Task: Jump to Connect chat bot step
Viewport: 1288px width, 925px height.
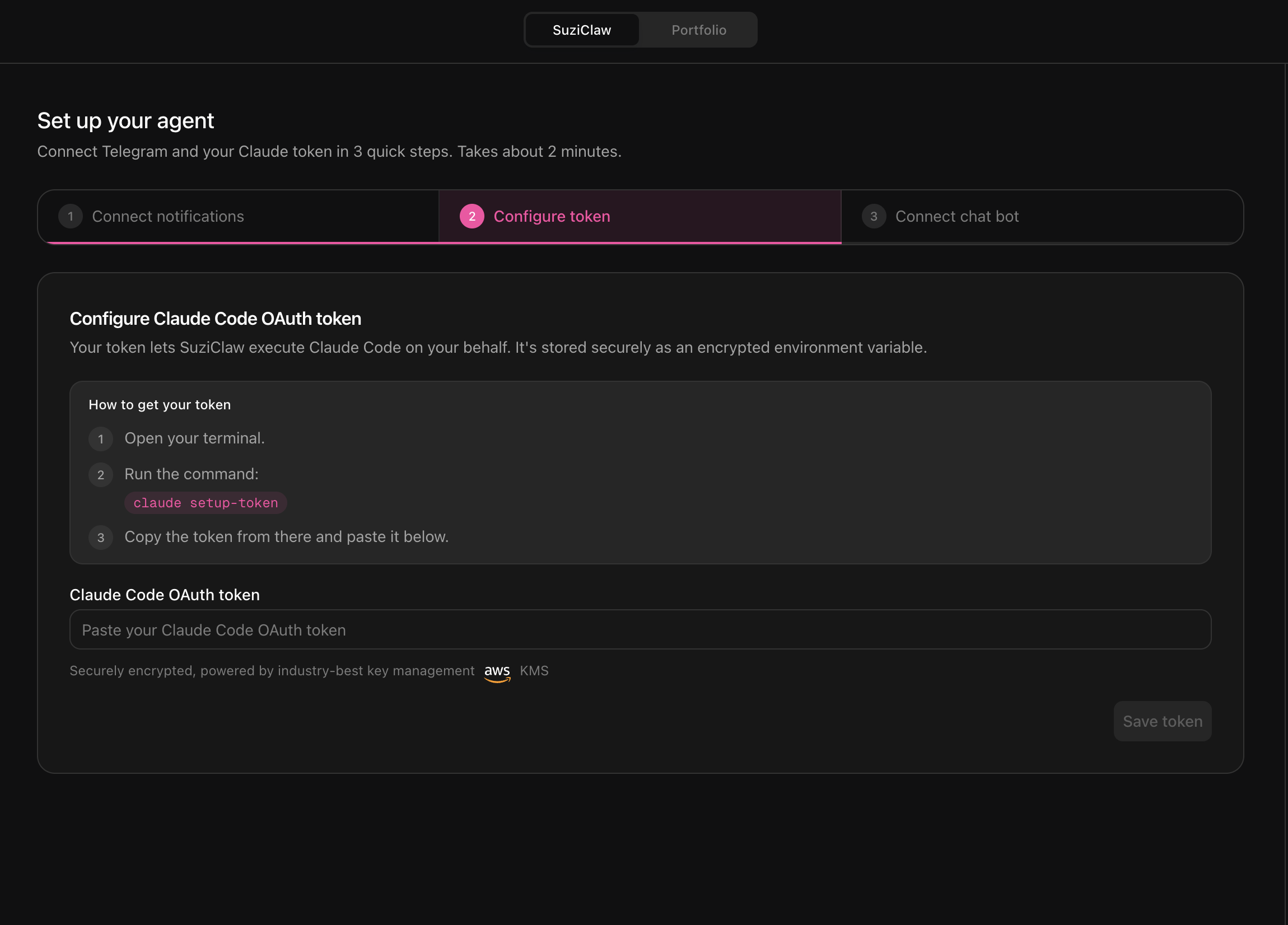Action: point(956,216)
